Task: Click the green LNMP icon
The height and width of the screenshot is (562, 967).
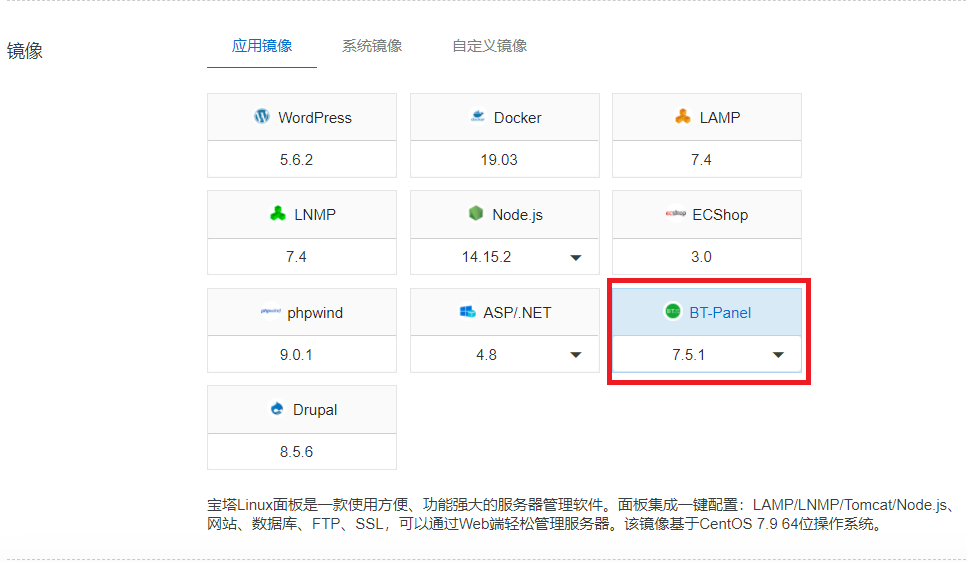Action: tap(278, 213)
